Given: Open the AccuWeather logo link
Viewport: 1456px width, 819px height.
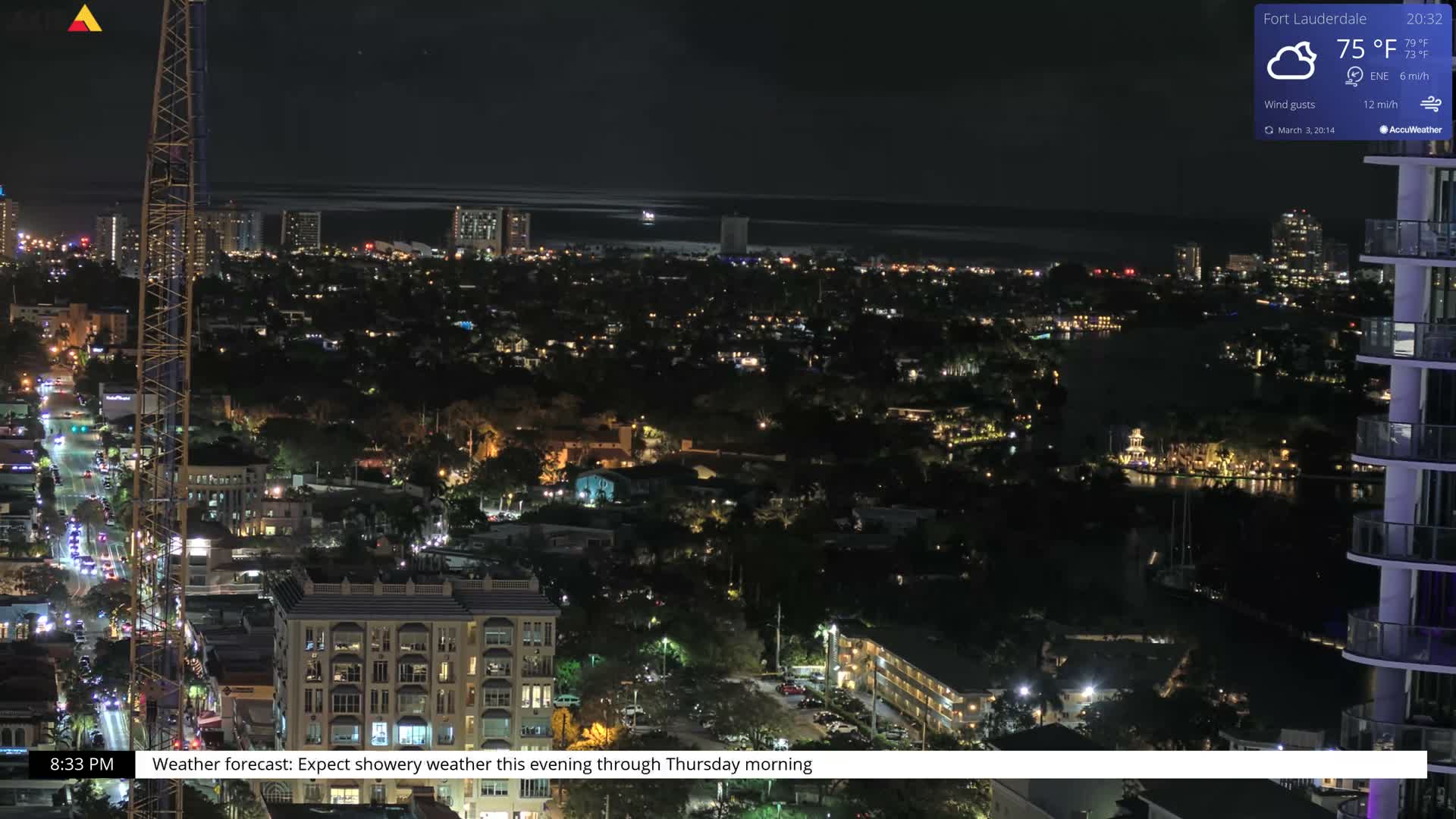Looking at the screenshot, I should coord(1410,130).
